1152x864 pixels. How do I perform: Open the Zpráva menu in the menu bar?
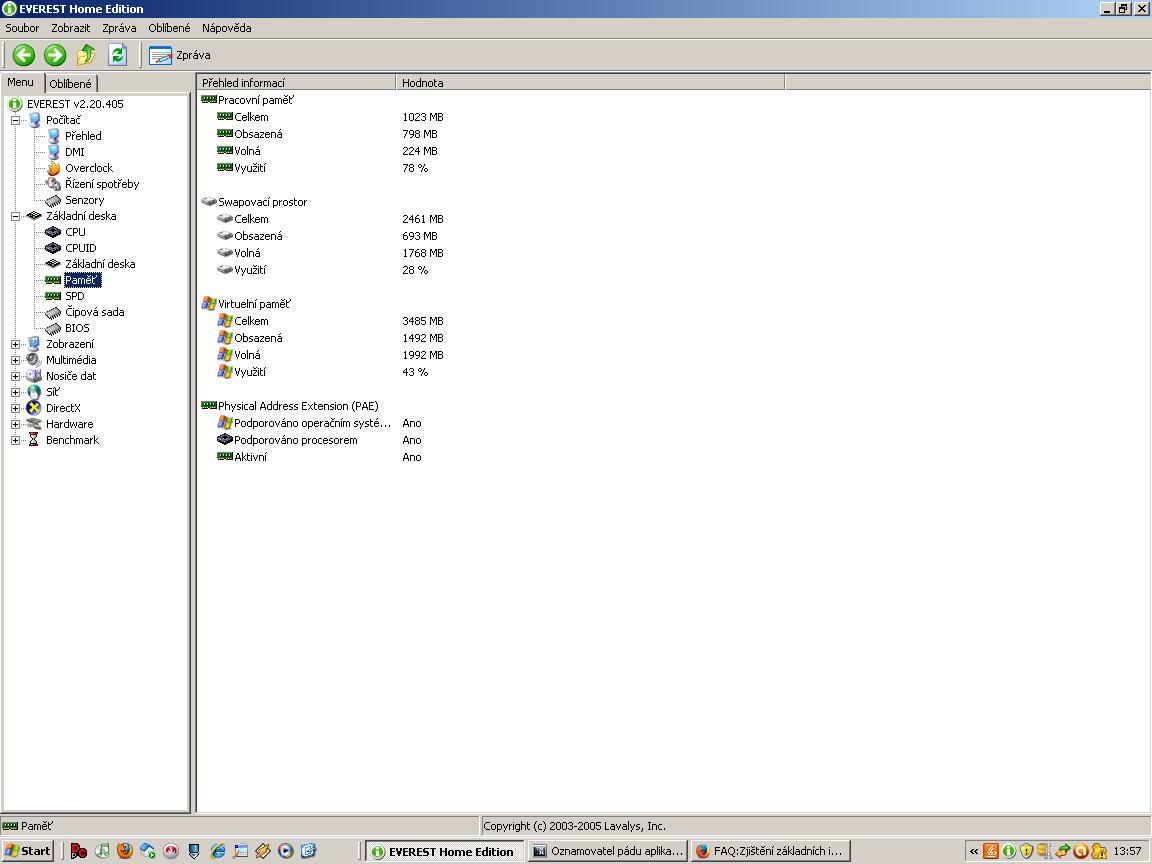click(x=119, y=28)
